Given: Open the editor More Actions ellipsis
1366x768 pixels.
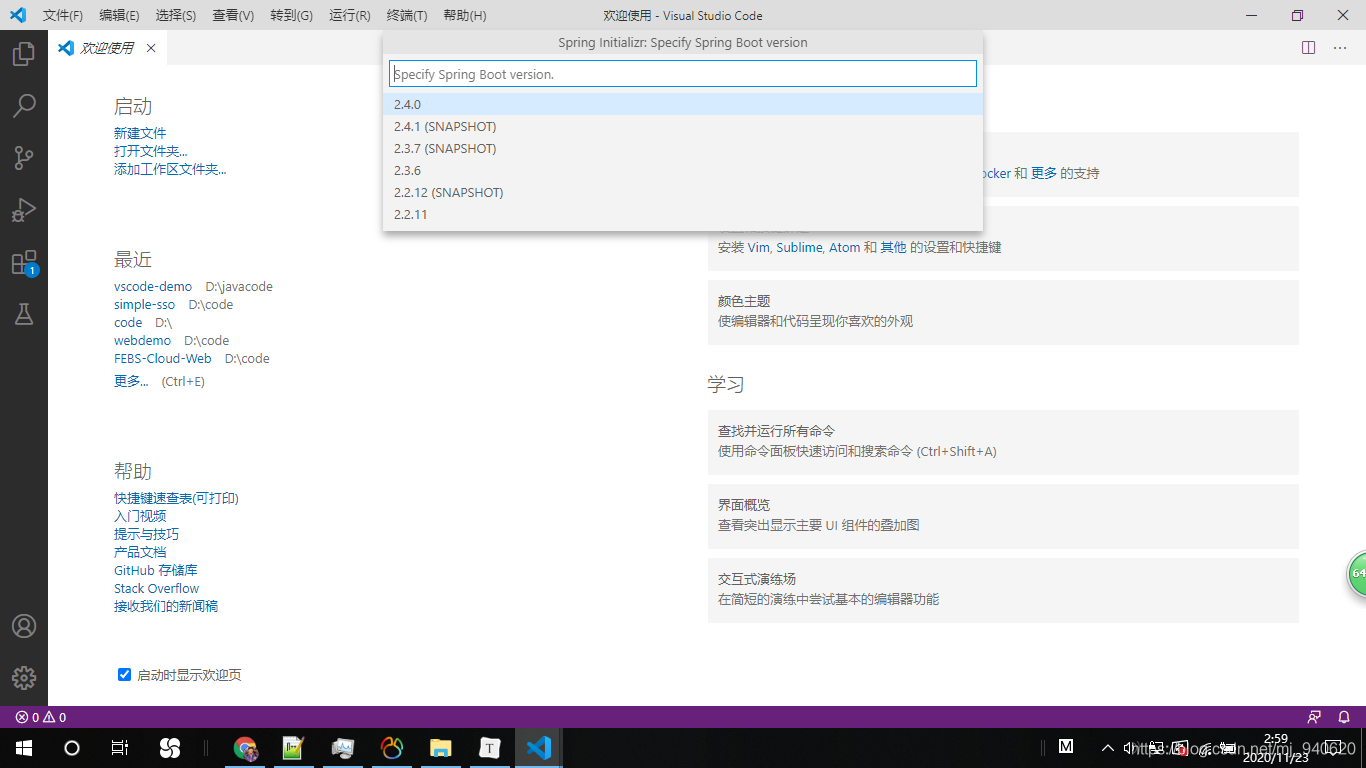Looking at the screenshot, I should (1340, 48).
